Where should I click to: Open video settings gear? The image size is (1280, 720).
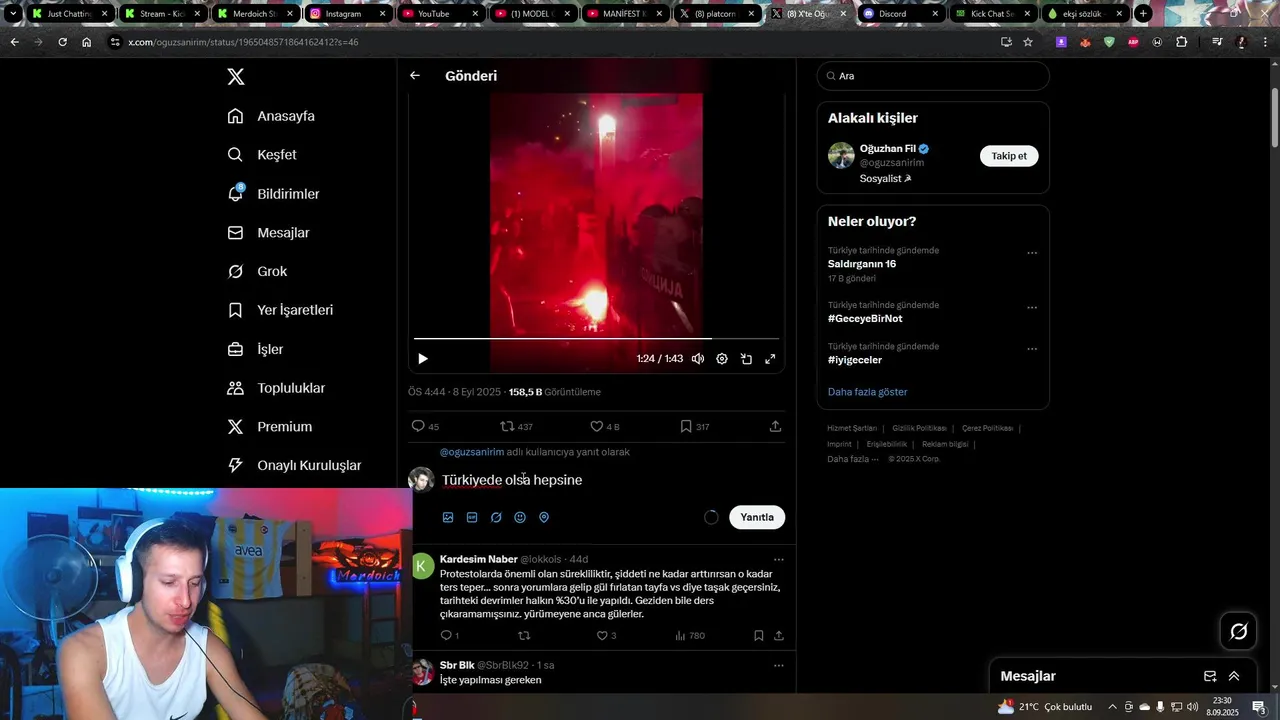[x=722, y=359]
